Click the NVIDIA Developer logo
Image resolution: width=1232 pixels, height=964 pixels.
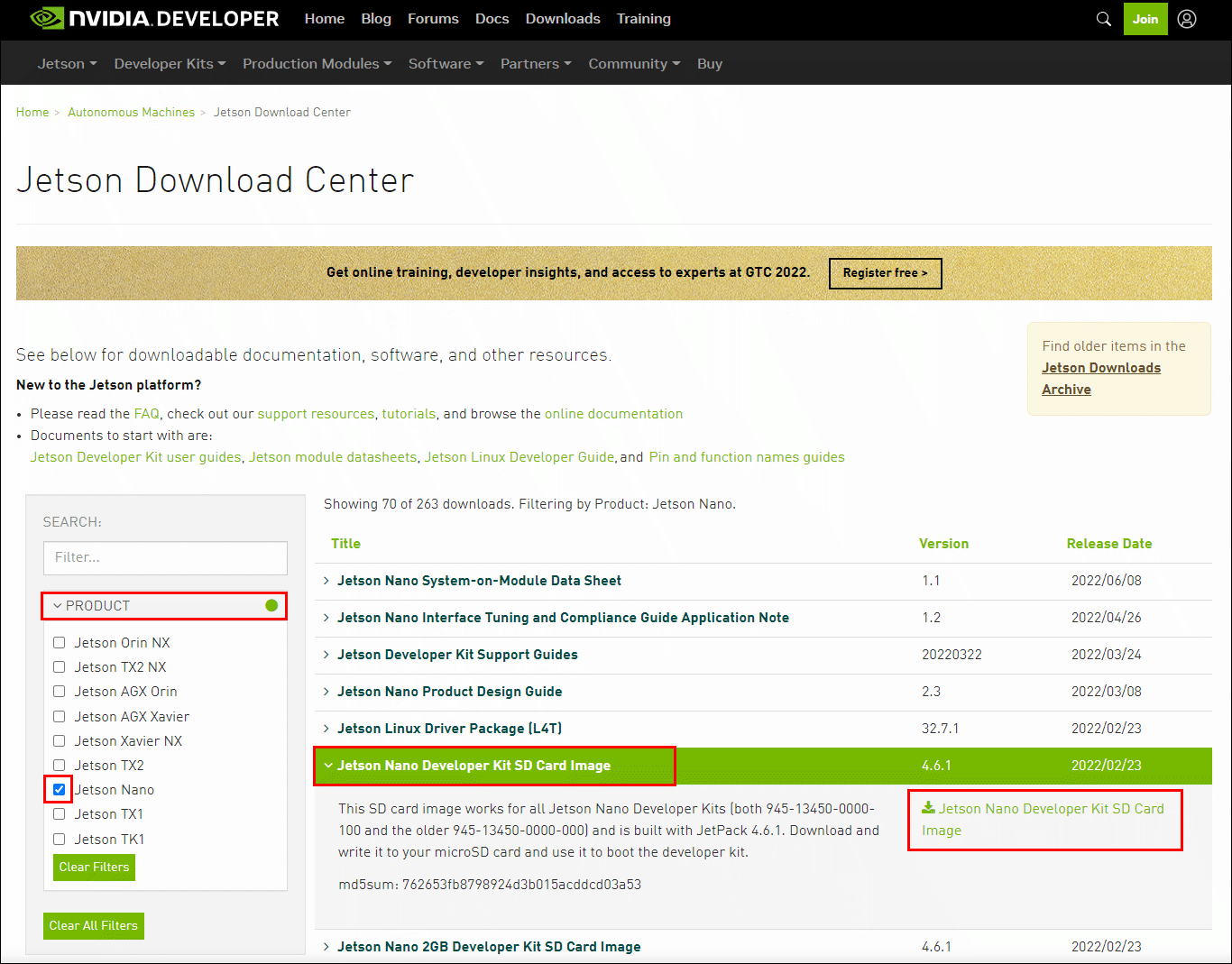point(155,19)
